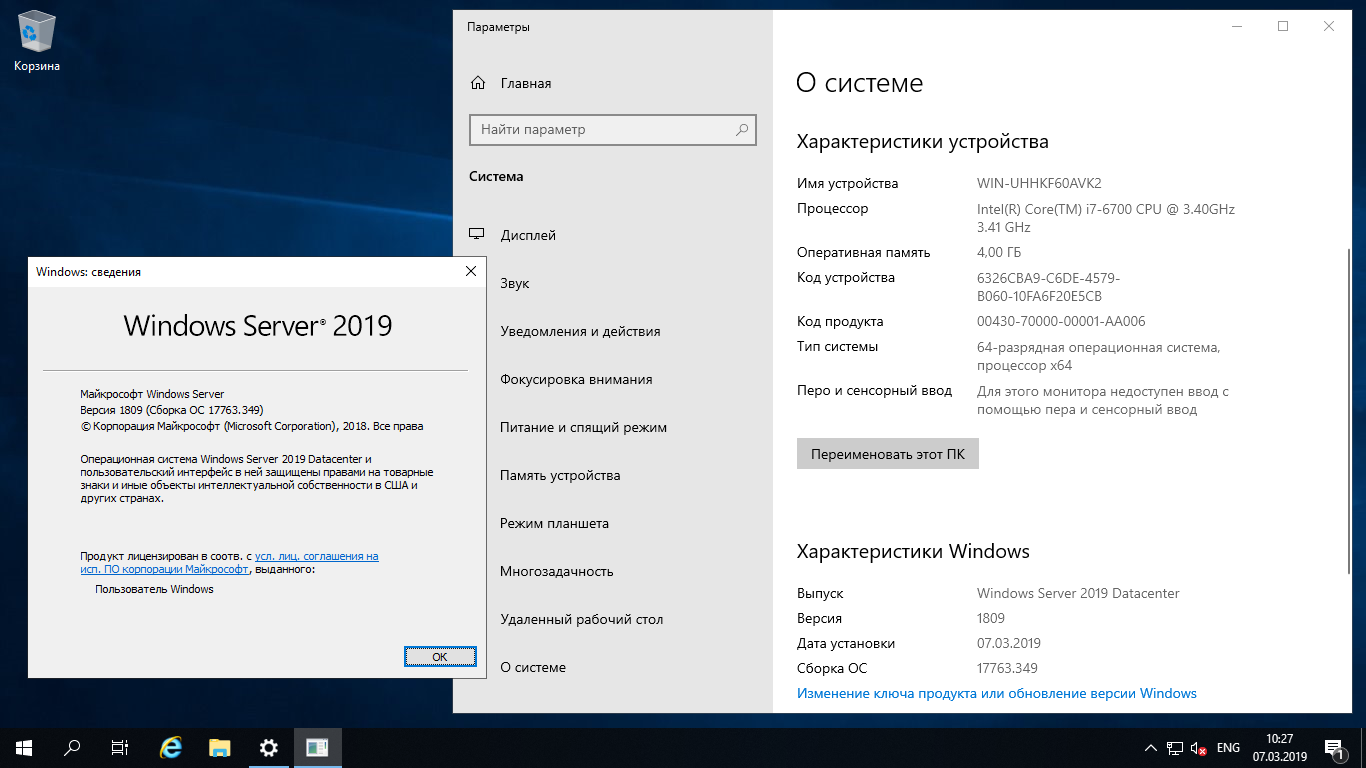Viewport: 1366px width, 768px height.
Task: Select Звук in the settings sidebar
Action: (x=613, y=283)
